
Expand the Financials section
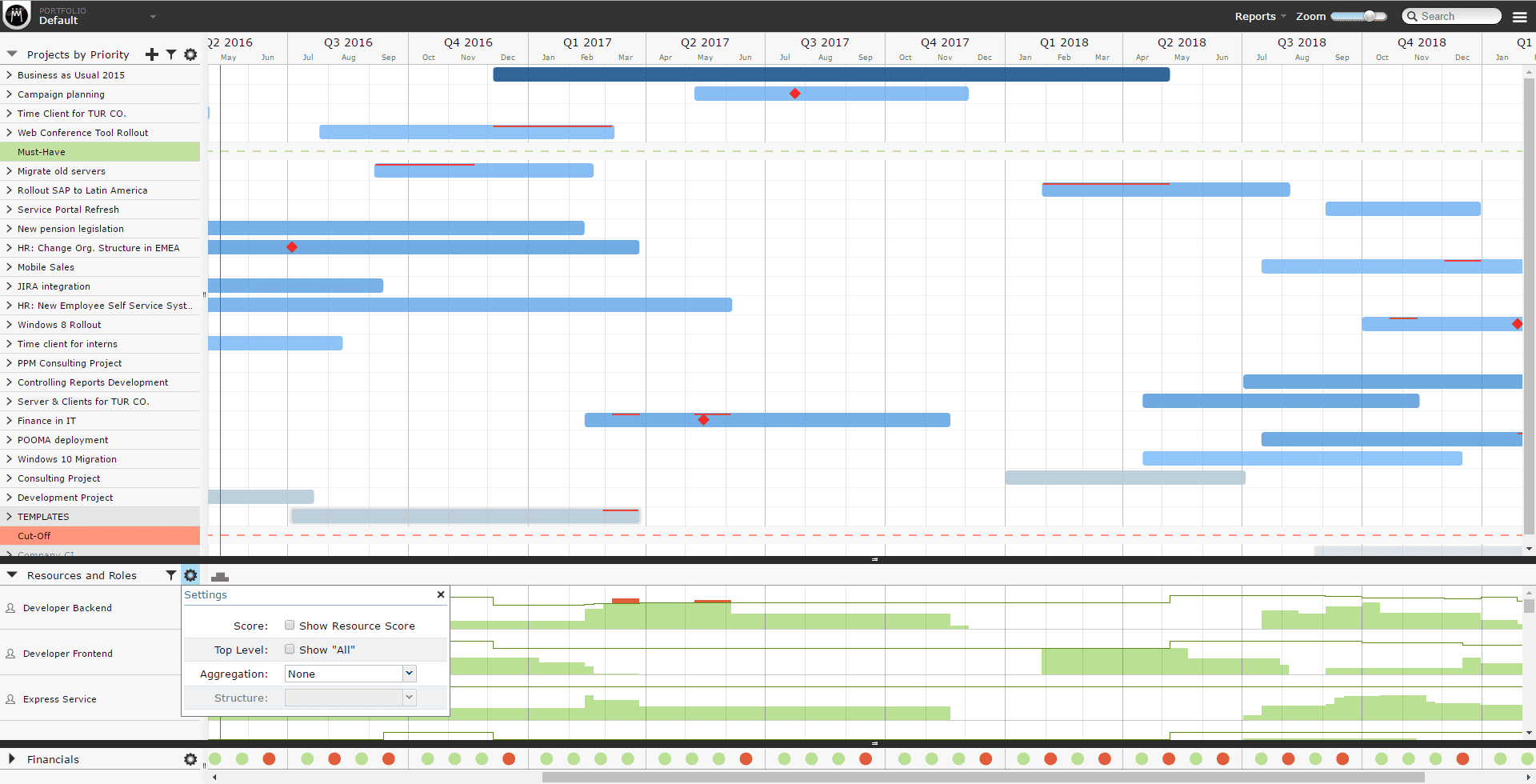[x=12, y=759]
